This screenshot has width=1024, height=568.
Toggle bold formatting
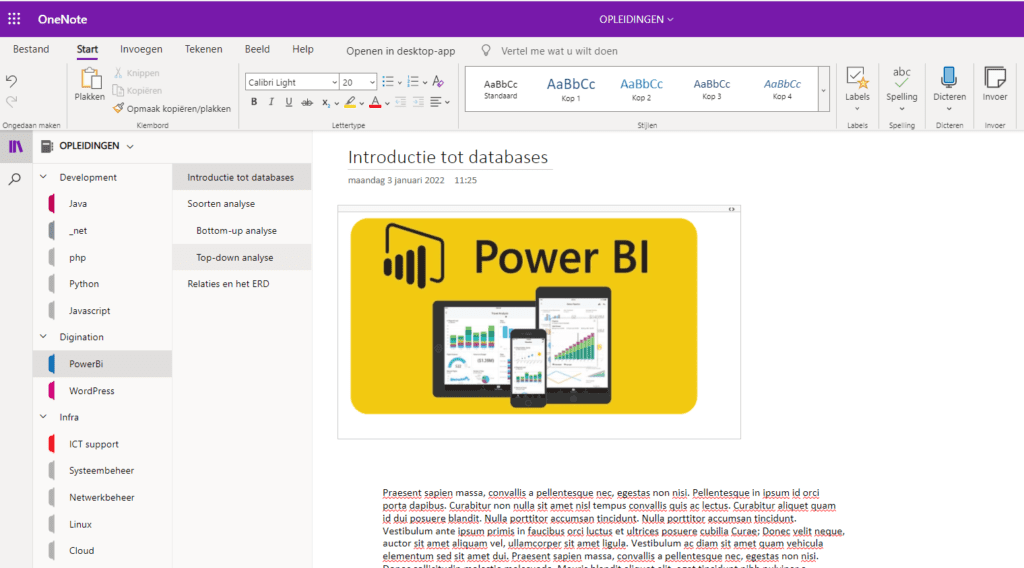point(254,102)
